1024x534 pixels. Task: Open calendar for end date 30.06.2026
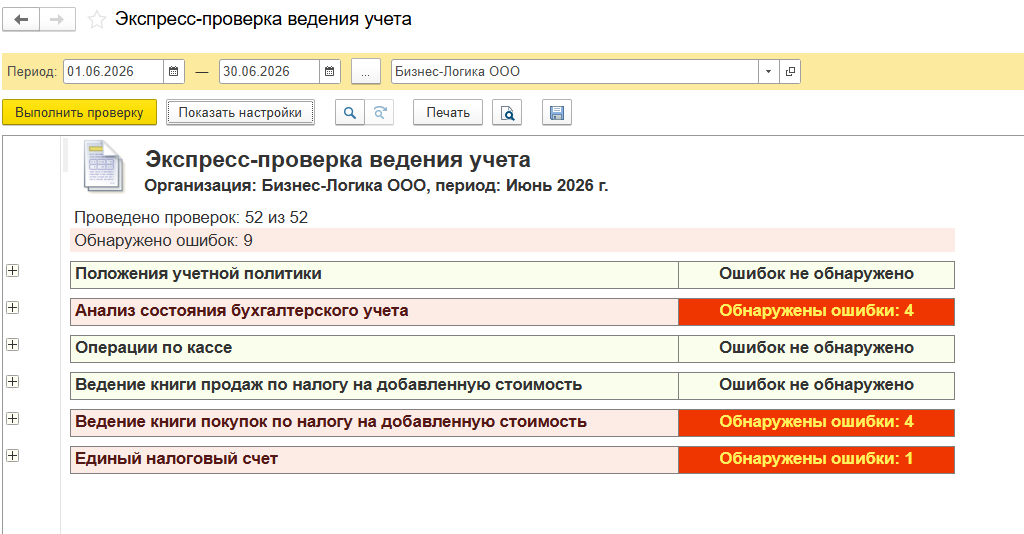tap(330, 72)
